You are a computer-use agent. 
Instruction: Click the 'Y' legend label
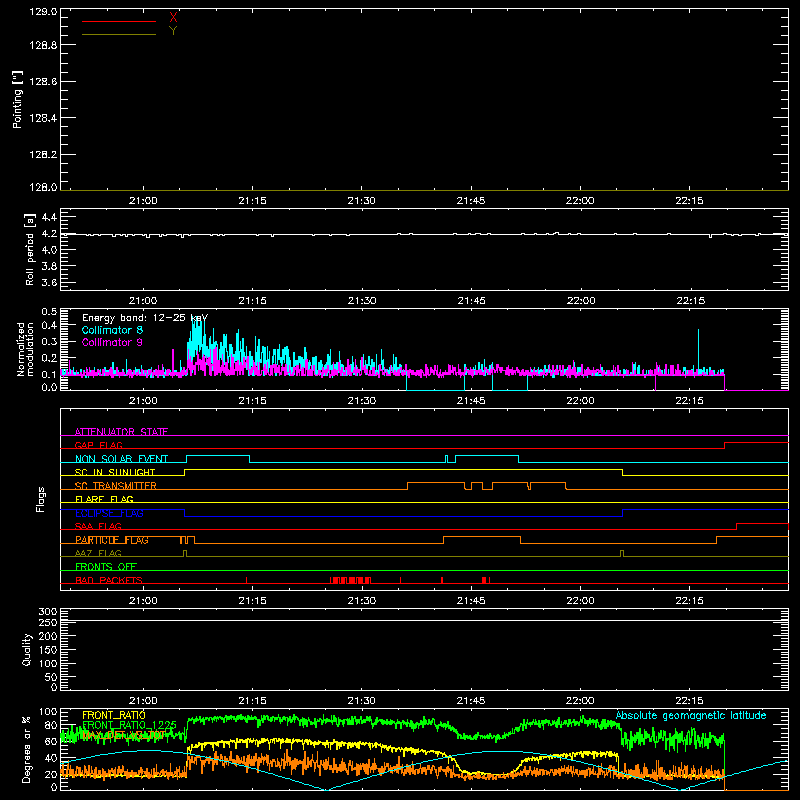coord(173,31)
